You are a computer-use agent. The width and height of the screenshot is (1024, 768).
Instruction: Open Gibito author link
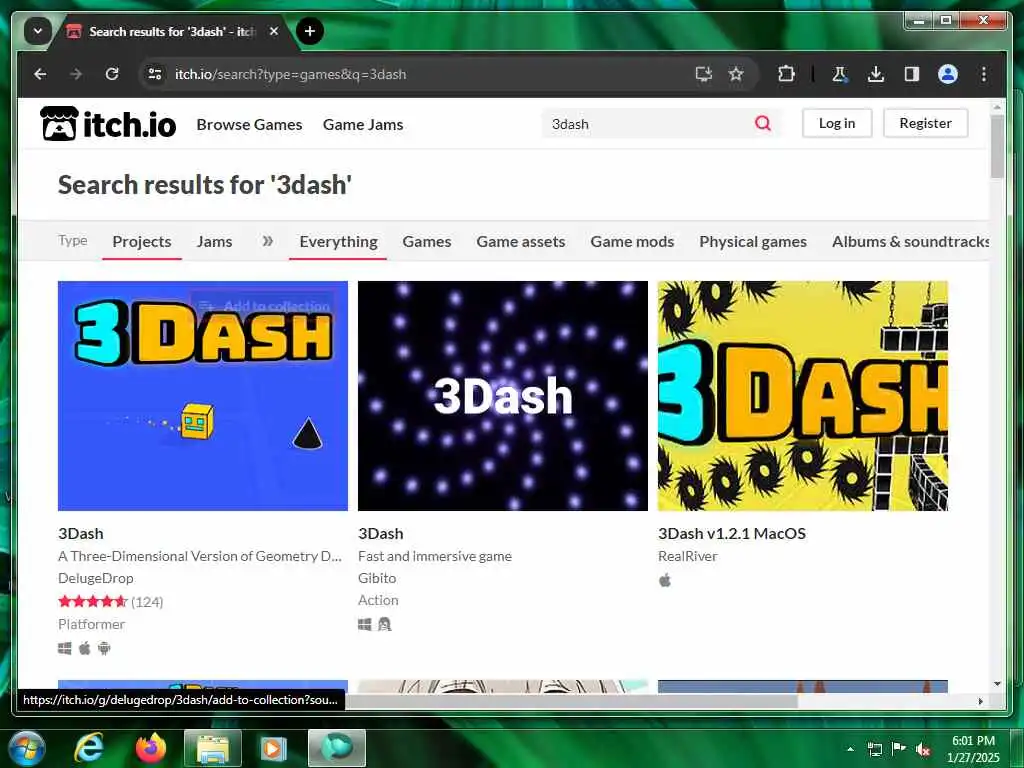click(377, 578)
